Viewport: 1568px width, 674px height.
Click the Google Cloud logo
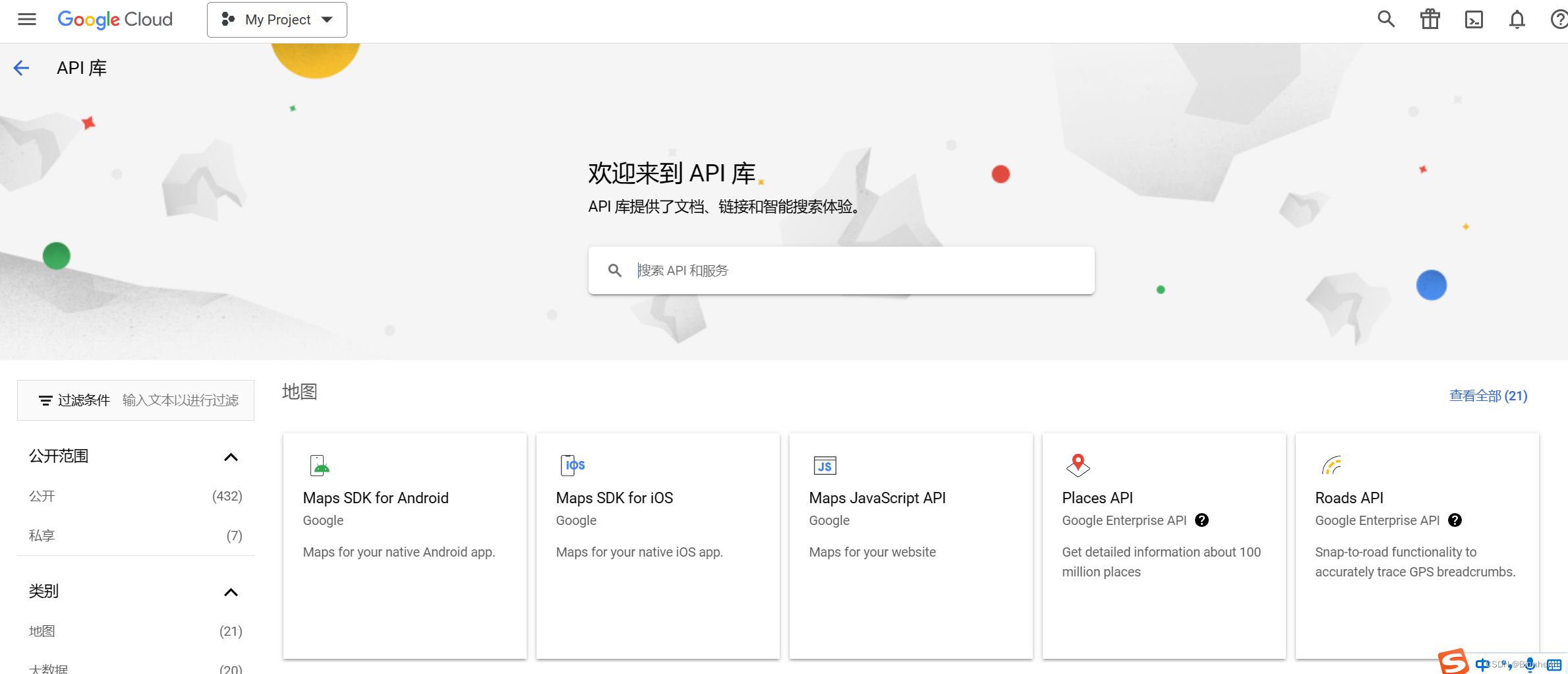[x=114, y=19]
